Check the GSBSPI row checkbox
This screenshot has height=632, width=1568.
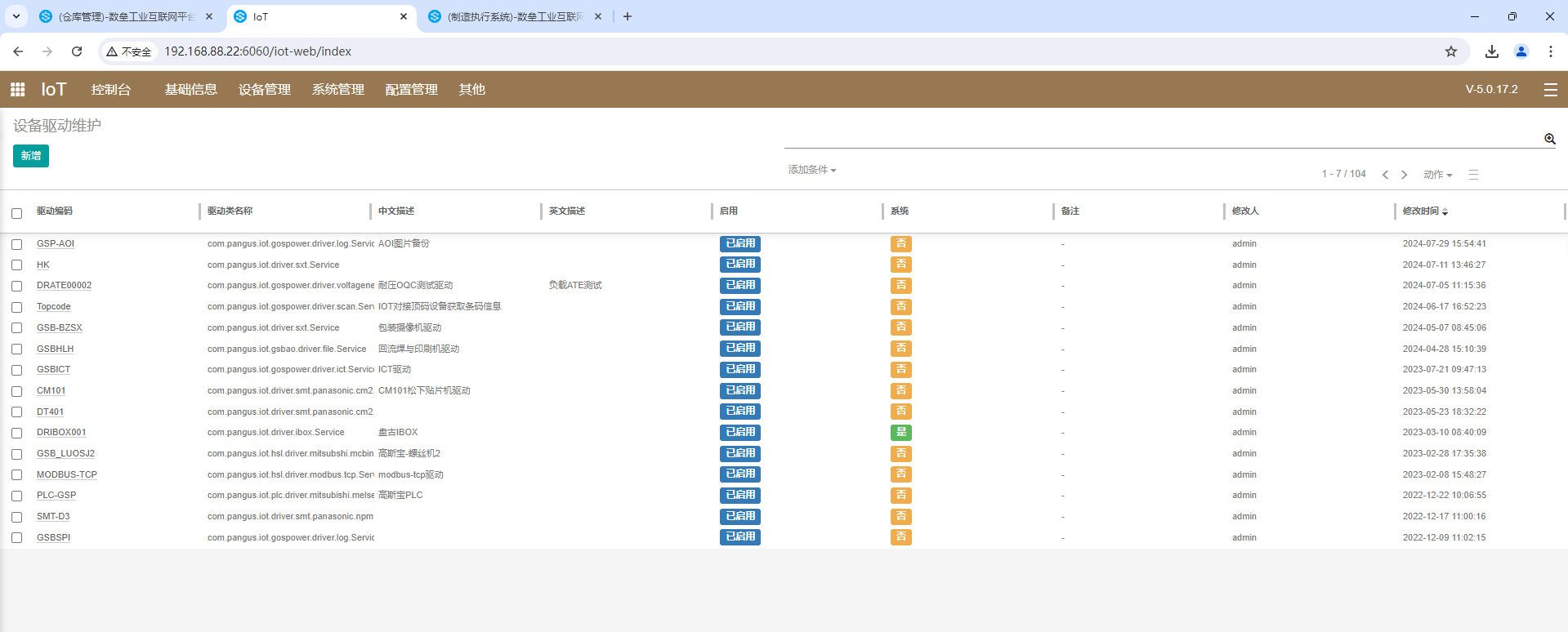[x=16, y=538]
